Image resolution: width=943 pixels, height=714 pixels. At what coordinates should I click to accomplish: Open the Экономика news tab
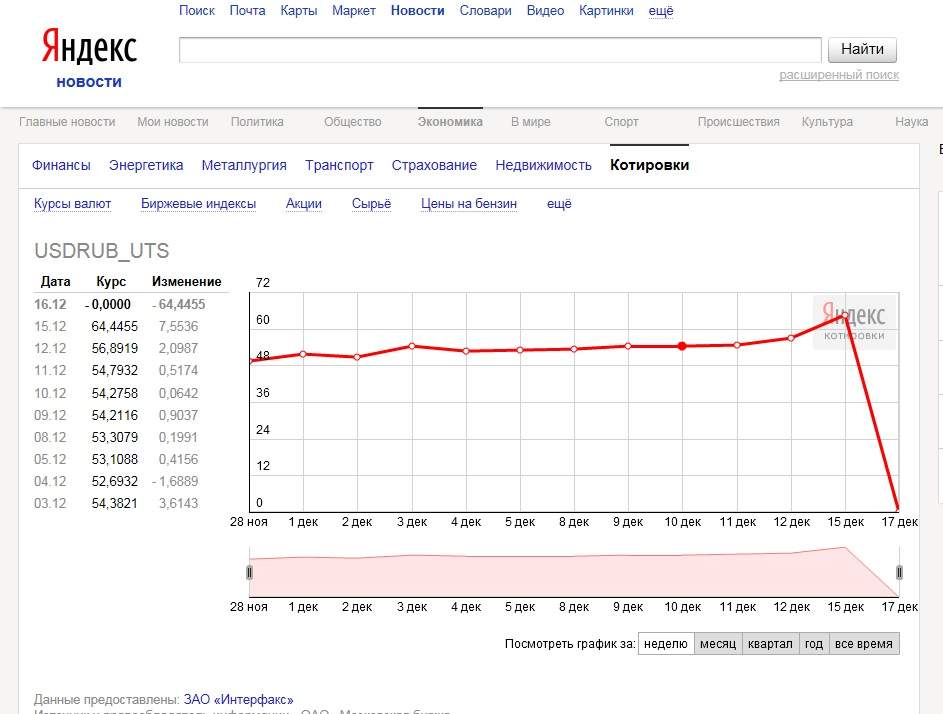coord(450,122)
